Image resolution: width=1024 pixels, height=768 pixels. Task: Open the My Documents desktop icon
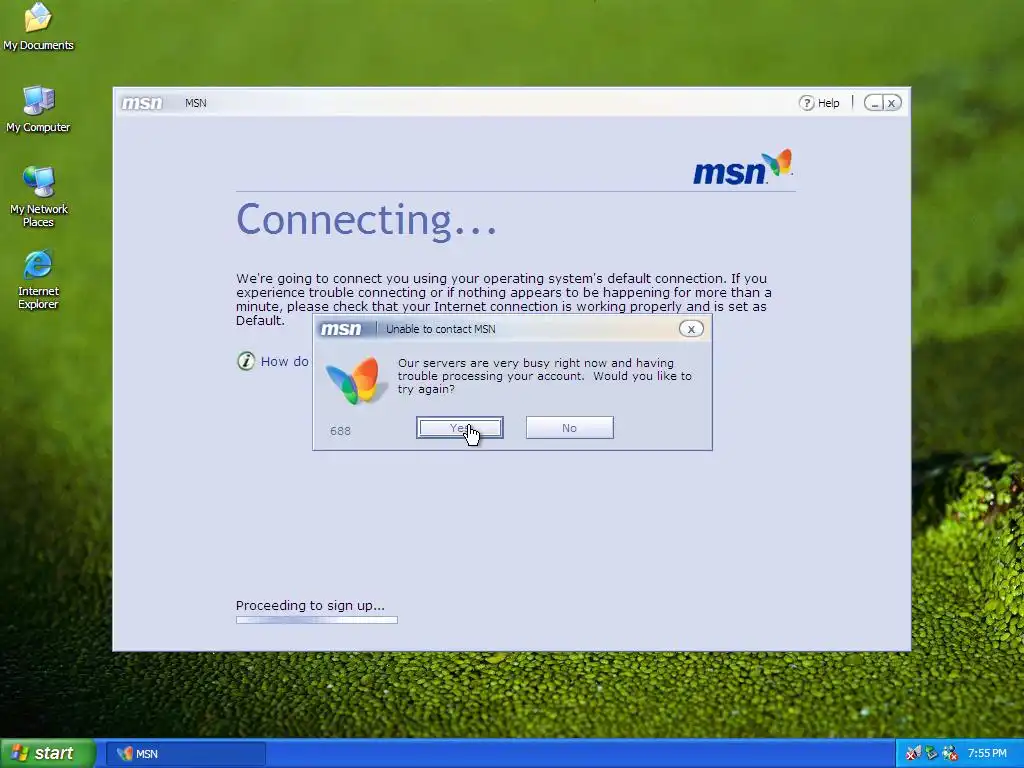click(38, 27)
